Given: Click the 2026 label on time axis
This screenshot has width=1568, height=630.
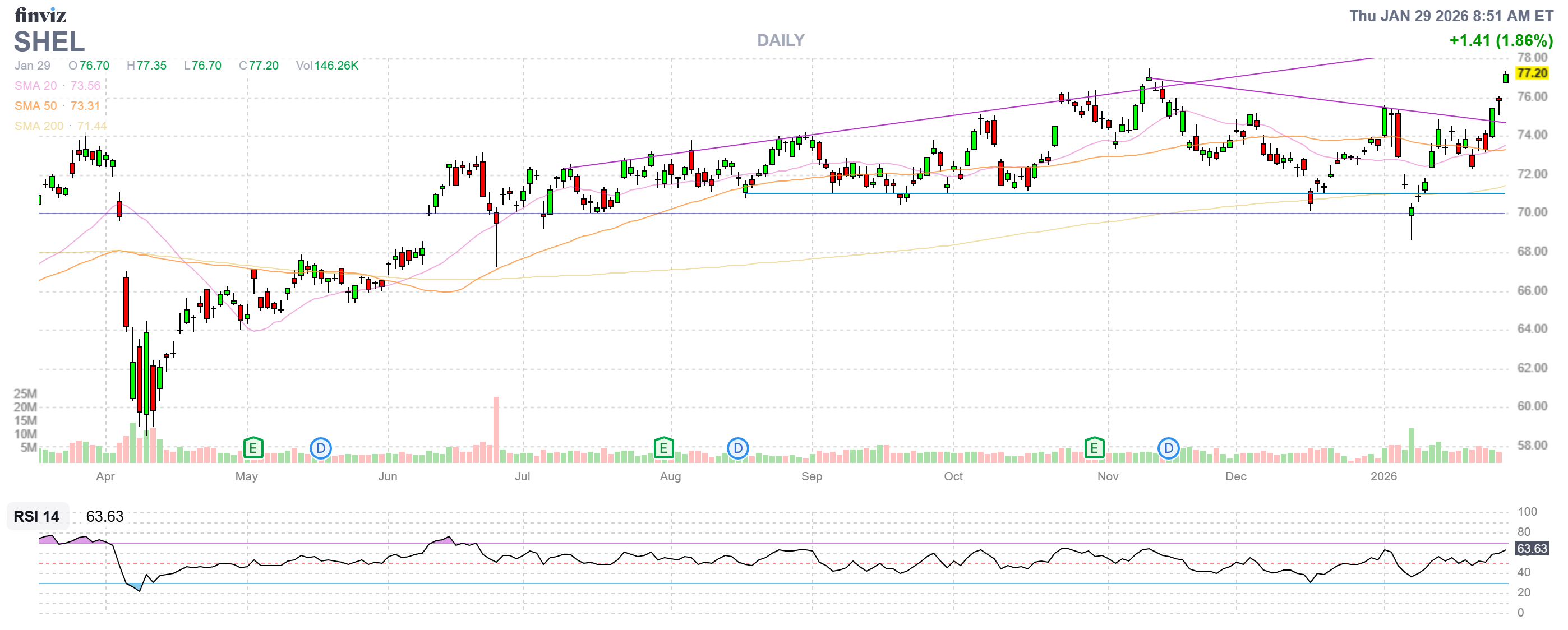Looking at the screenshot, I should tap(1383, 477).
